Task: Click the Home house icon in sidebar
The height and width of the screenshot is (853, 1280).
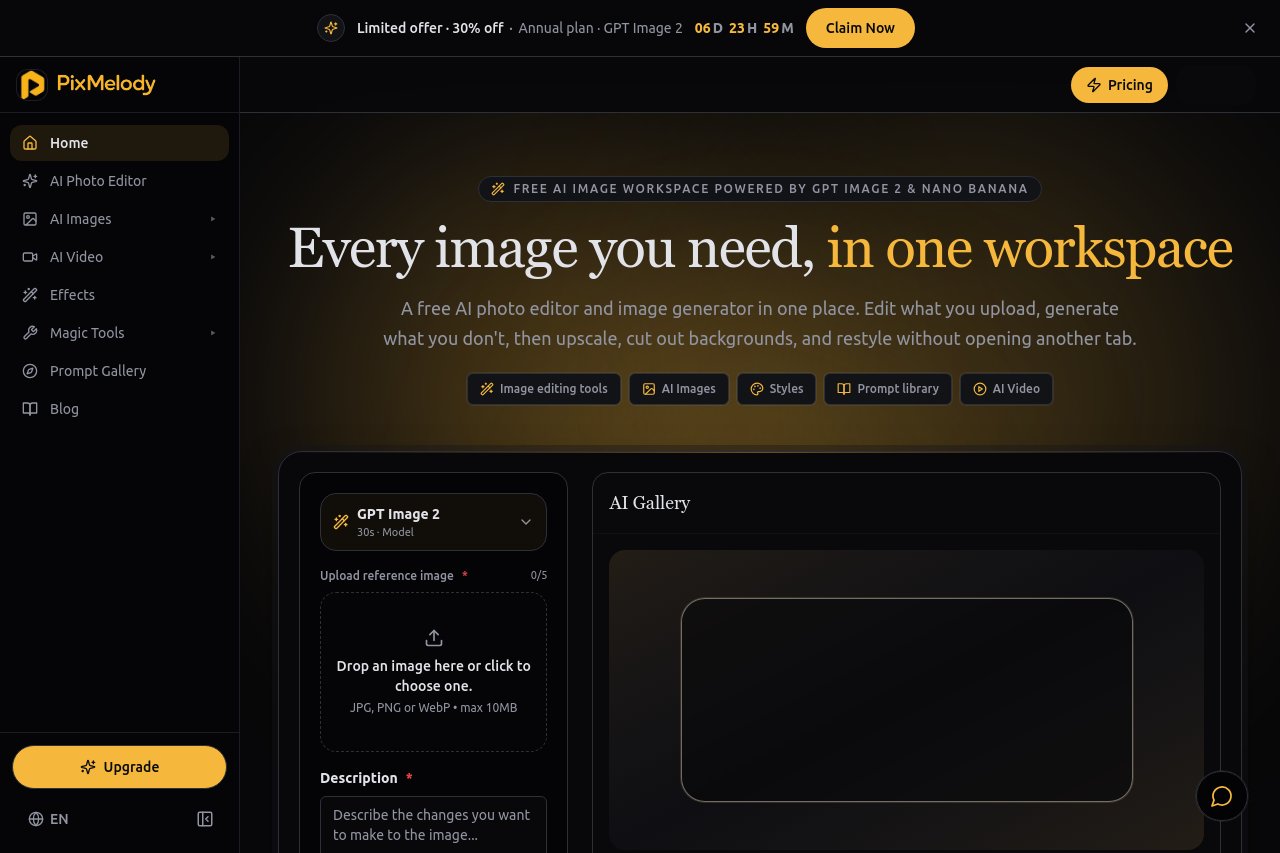Action: [x=30, y=143]
